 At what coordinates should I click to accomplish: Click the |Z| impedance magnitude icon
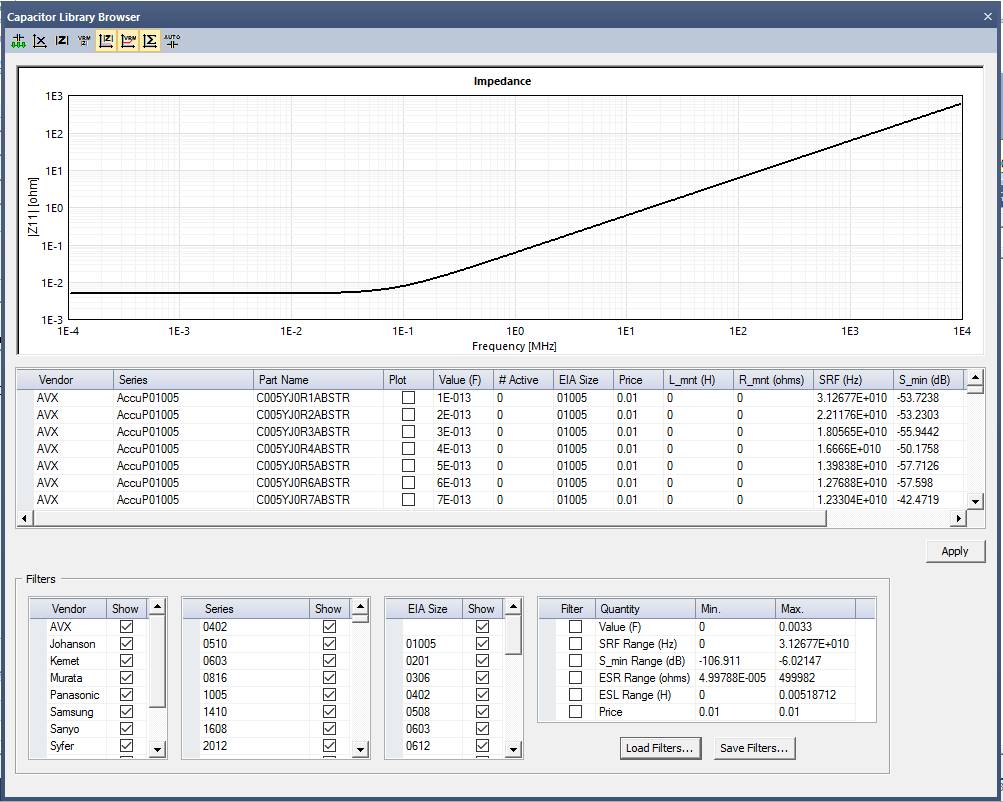point(62,41)
